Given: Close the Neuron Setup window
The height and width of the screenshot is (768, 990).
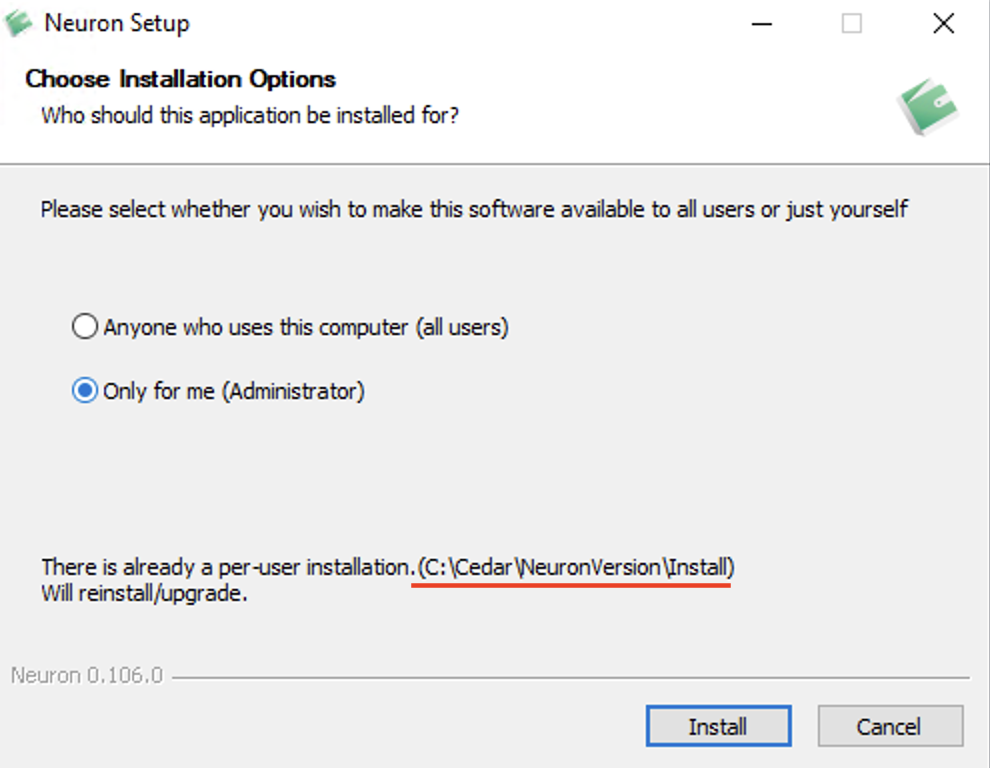Looking at the screenshot, I should [x=943, y=23].
